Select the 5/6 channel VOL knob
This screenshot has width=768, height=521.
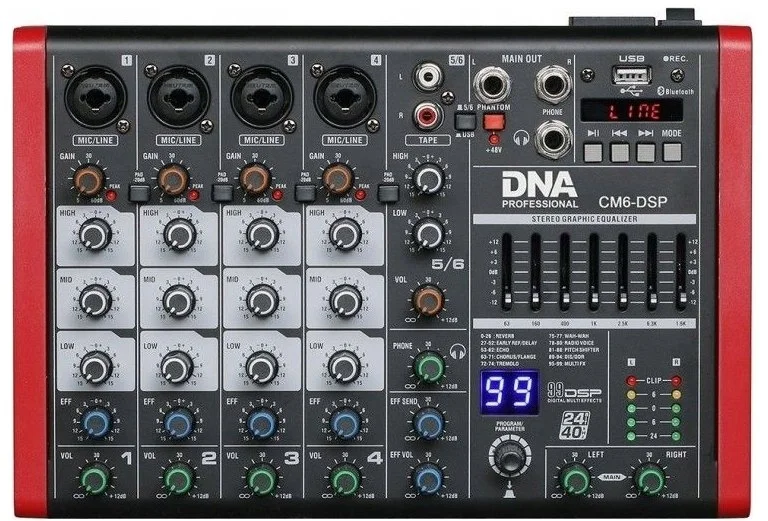(429, 301)
